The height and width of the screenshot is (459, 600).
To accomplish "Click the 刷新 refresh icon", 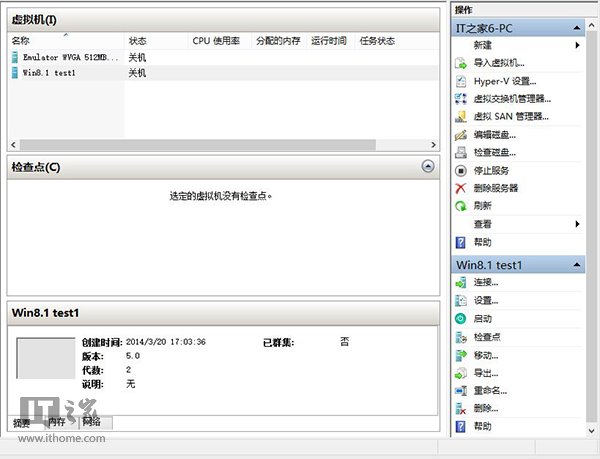I will pyautogui.click(x=461, y=206).
